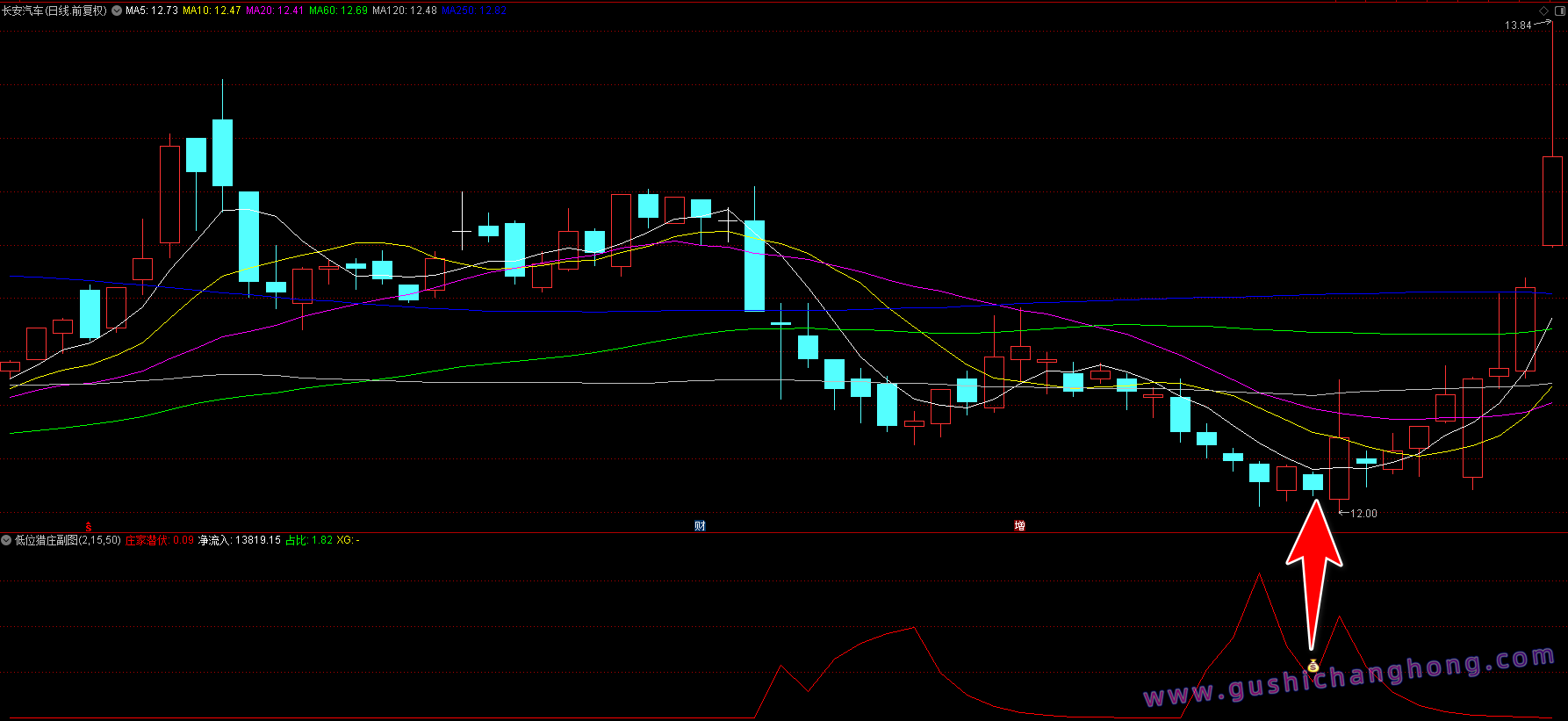Select the magenta MA20 indicator label
Viewport: 1568px width, 721px height.
(x=275, y=11)
